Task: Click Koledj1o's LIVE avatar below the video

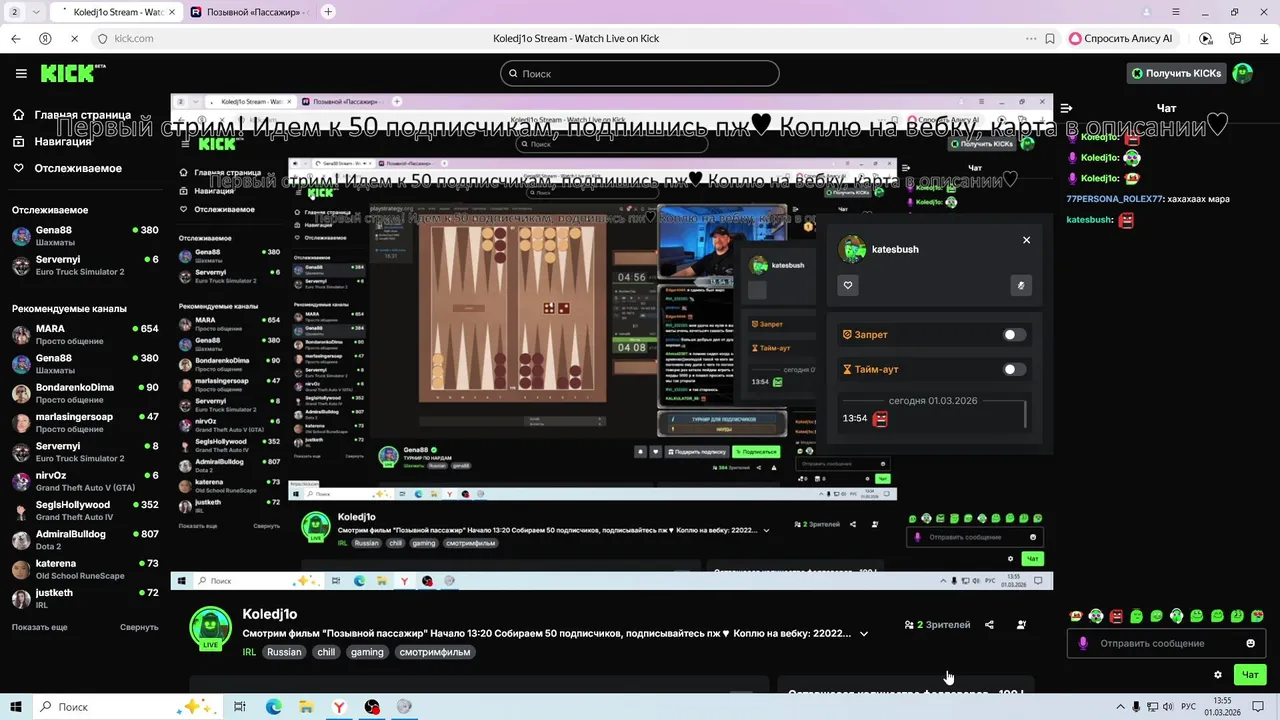Action: [211, 629]
